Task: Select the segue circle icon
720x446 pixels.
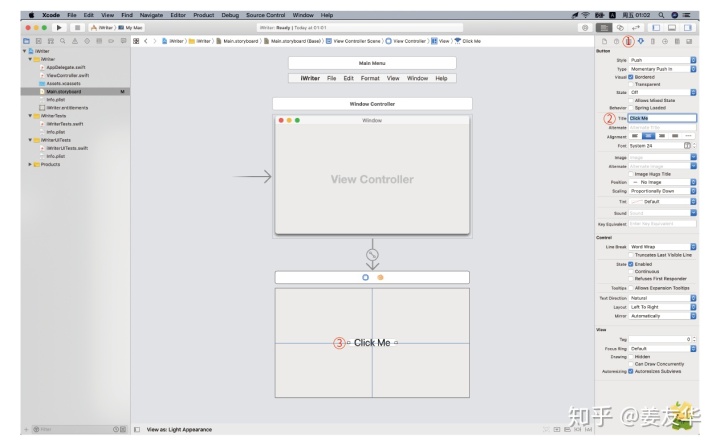Action: tap(372, 254)
